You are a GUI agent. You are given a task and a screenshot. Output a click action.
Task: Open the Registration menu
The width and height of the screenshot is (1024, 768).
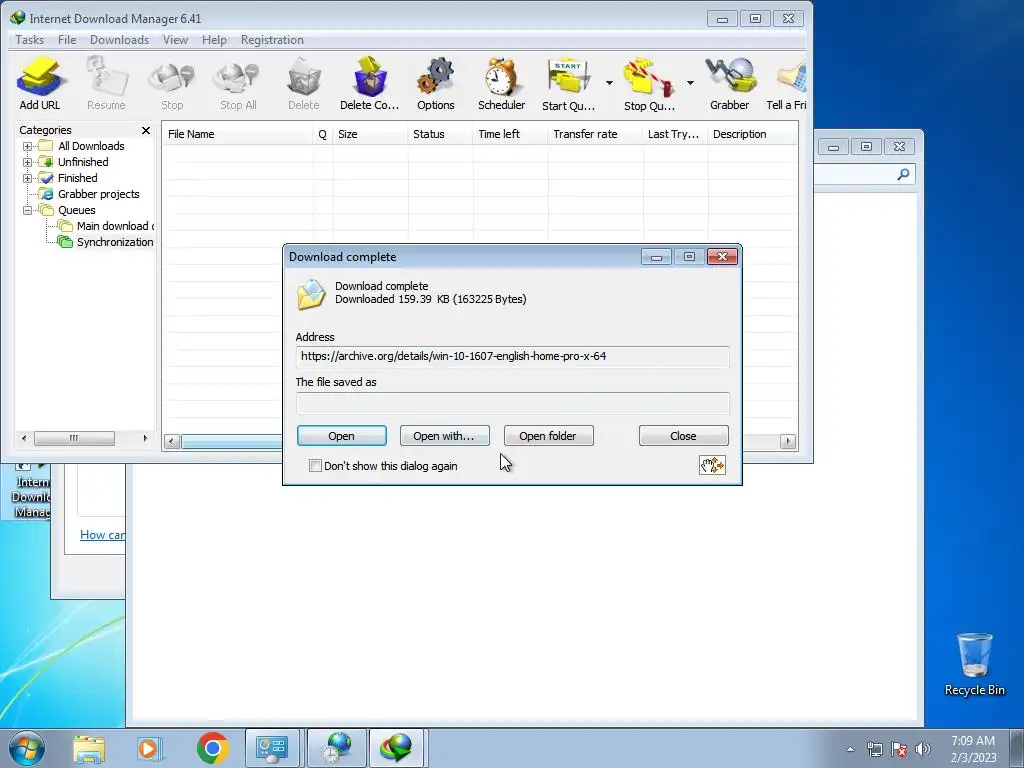point(272,40)
